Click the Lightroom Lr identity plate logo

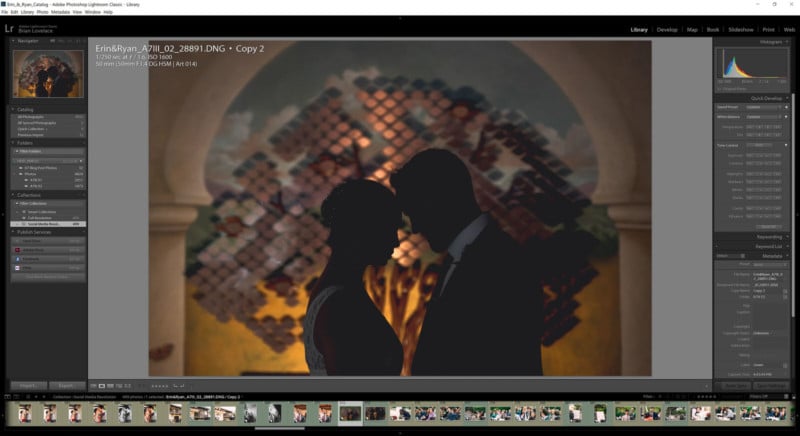click(9, 29)
